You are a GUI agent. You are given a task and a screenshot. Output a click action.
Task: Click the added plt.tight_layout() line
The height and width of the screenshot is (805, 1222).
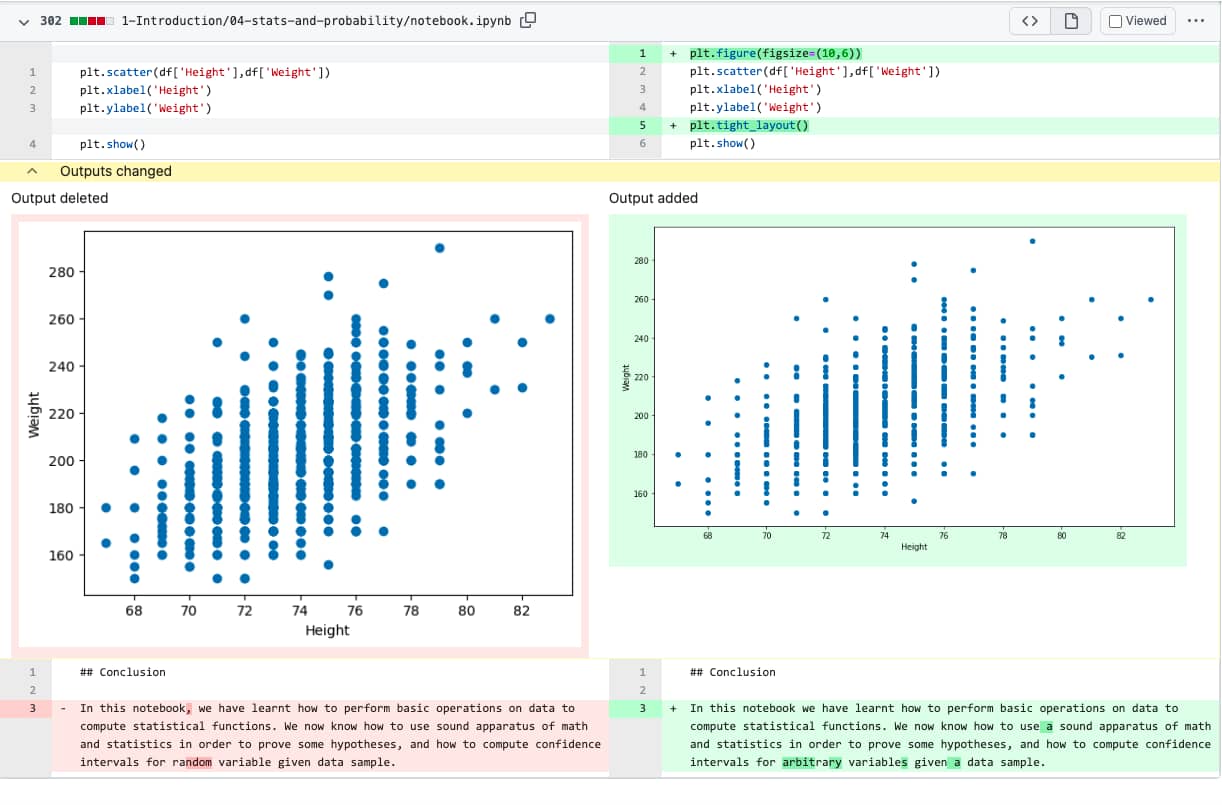pos(750,125)
